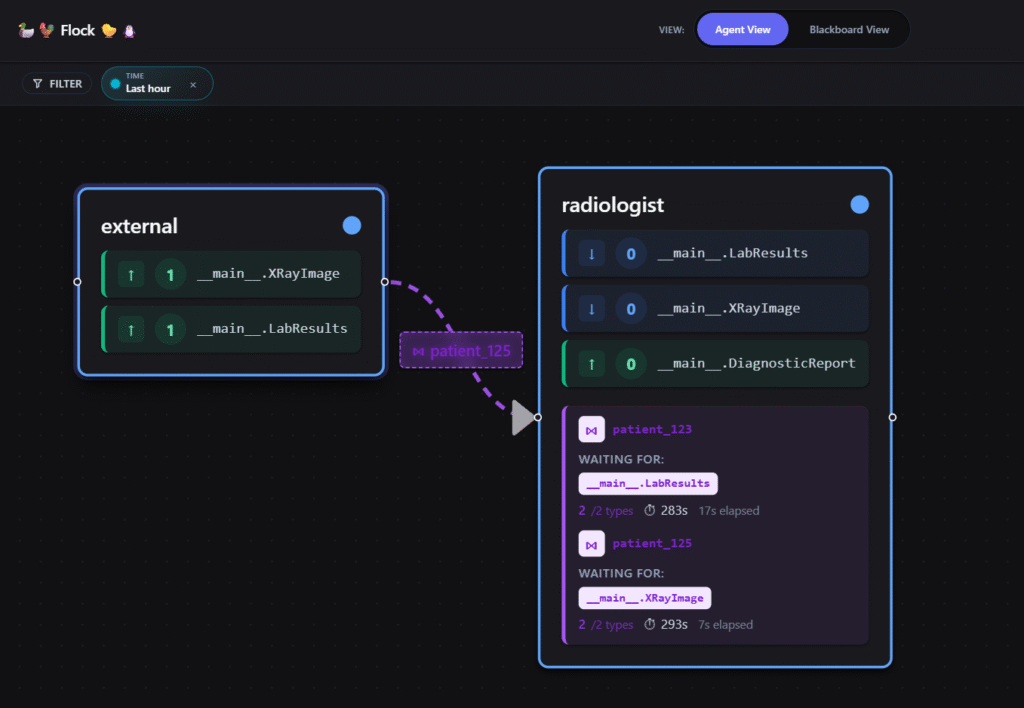The width and height of the screenshot is (1024, 708).
Task: Click count badge 1 on external XRayImage
Action: click(x=170, y=274)
